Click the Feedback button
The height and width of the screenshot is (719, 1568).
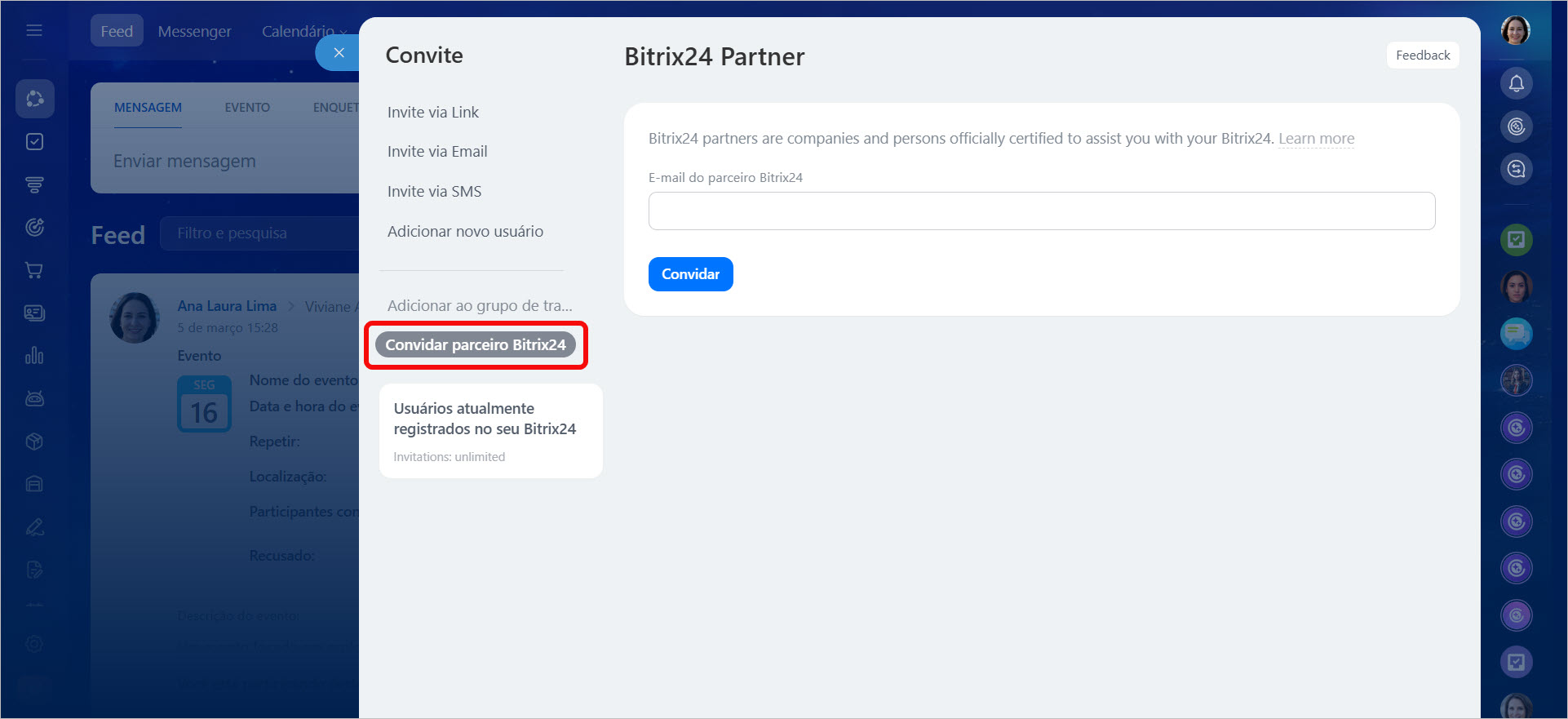pyautogui.click(x=1422, y=55)
